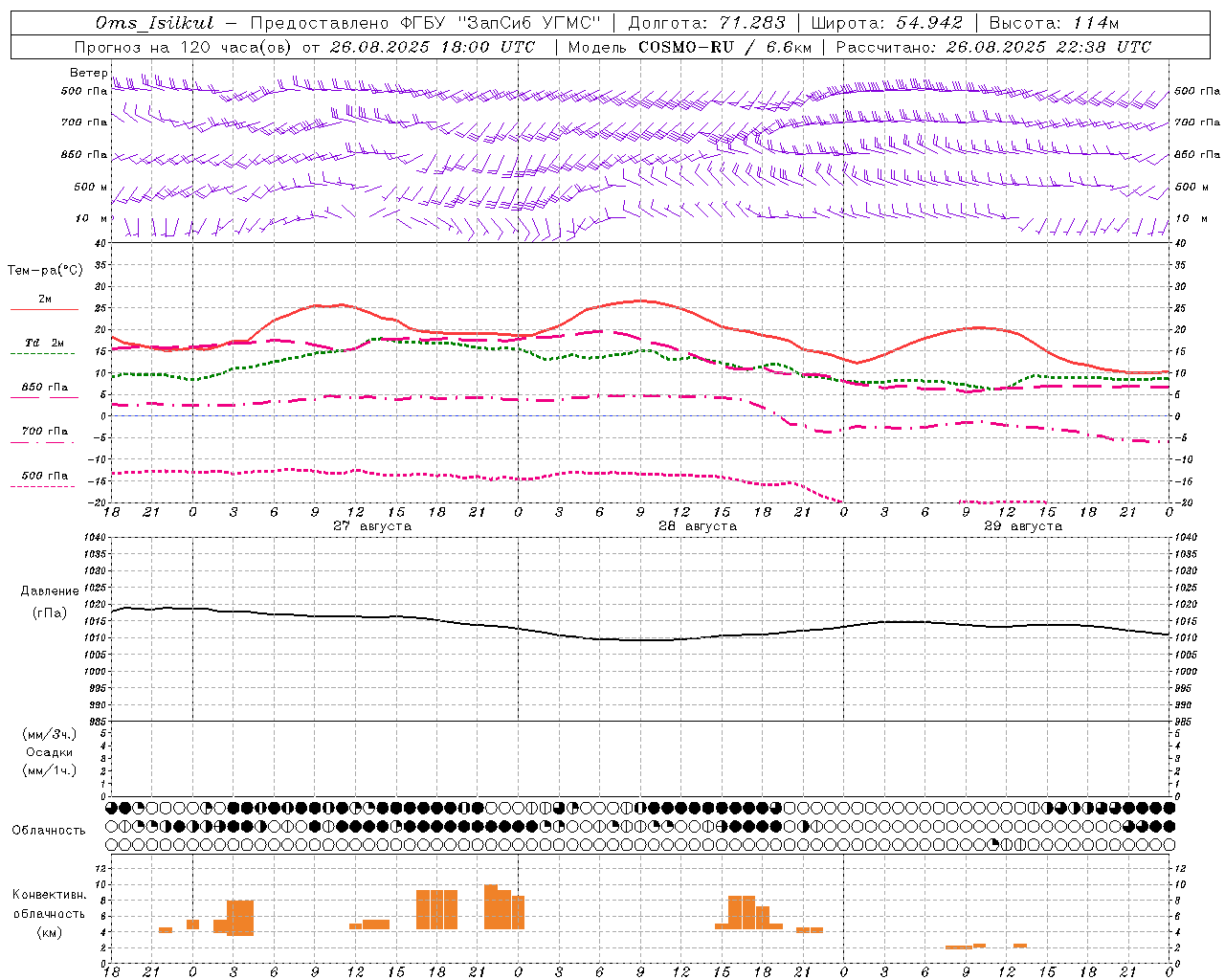Click the solid red line sample under 2м

tap(44, 309)
